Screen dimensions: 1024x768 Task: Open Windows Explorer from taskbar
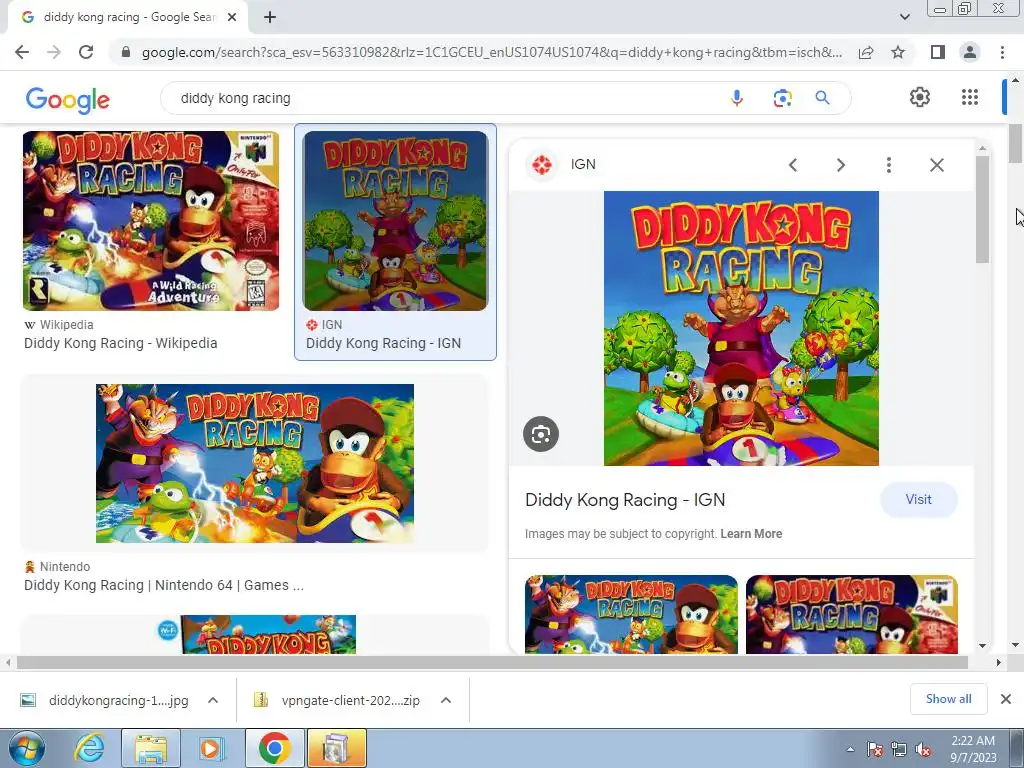pyautogui.click(x=152, y=748)
